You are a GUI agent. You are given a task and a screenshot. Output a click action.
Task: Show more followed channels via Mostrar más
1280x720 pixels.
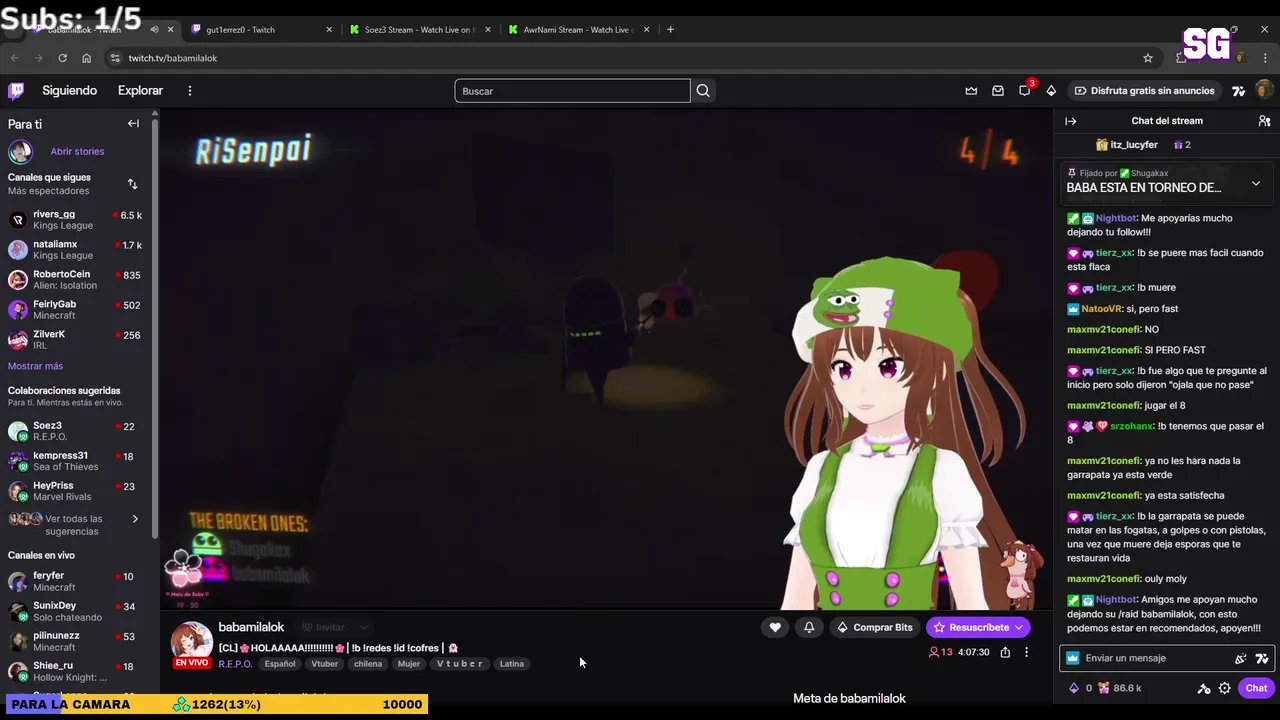35,366
